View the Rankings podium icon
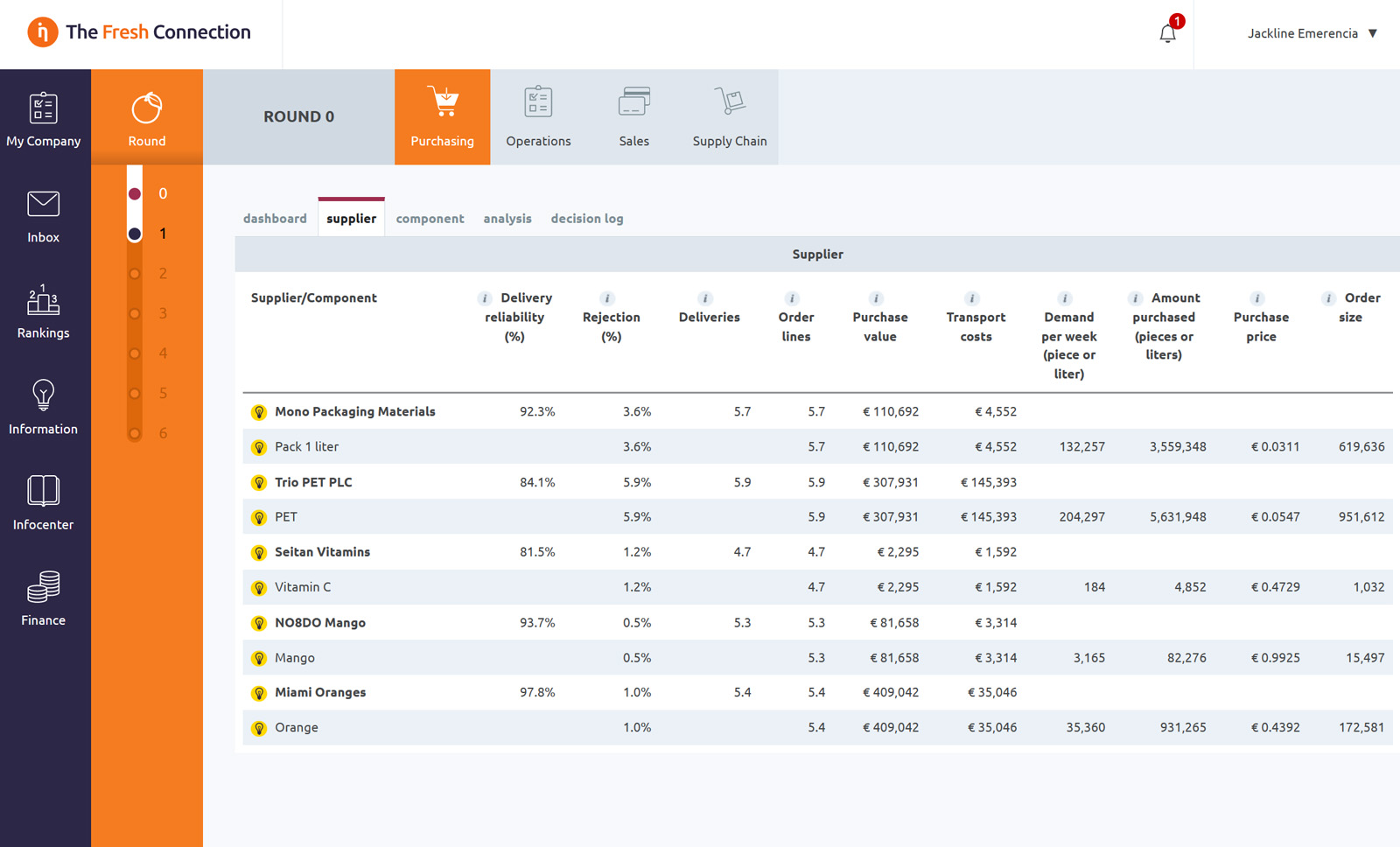This screenshot has height=847, width=1400. point(43,300)
